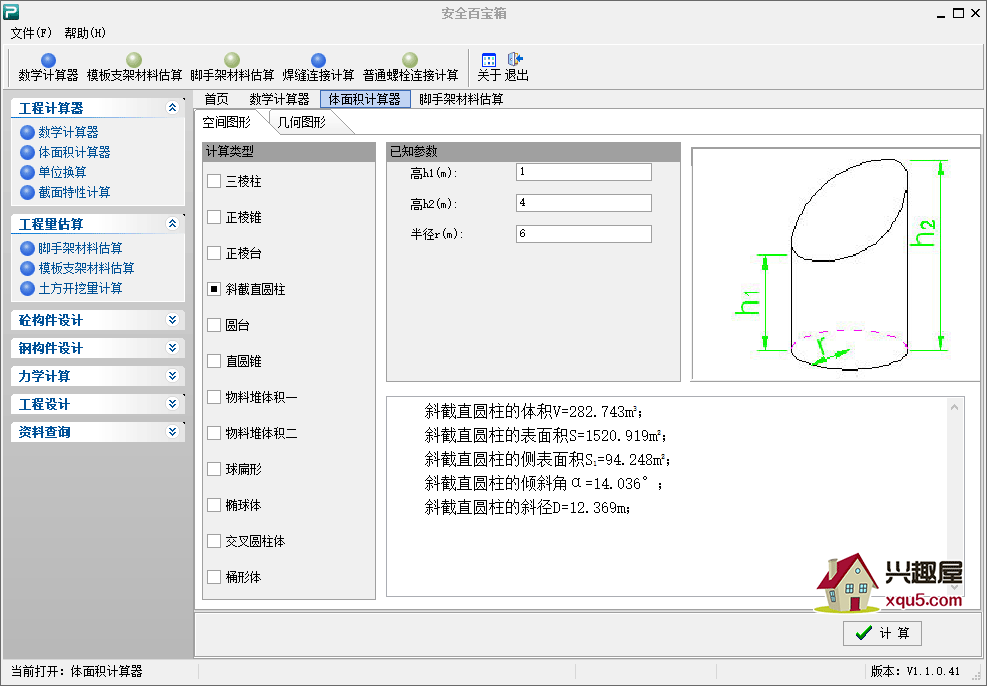The height and width of the screenshot is (686, 987).
Task: Check the 物料堆体积二 checkbox
Action: point(214,433)
